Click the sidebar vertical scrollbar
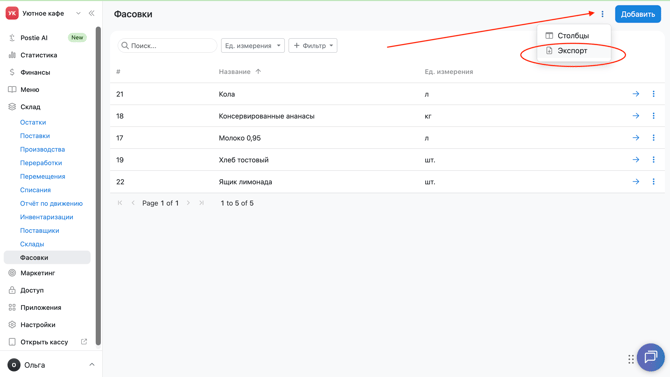The height and width of the screenshot is (377, 670). (x=98, y=186)
